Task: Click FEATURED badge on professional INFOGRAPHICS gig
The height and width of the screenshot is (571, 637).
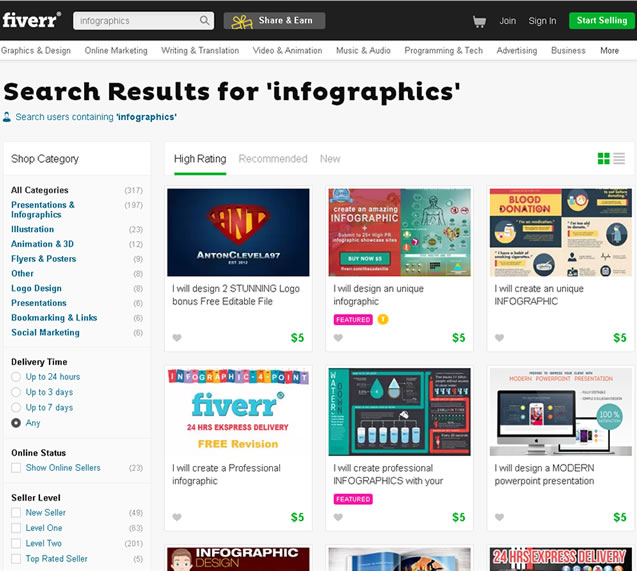Action: click(353, 499)
